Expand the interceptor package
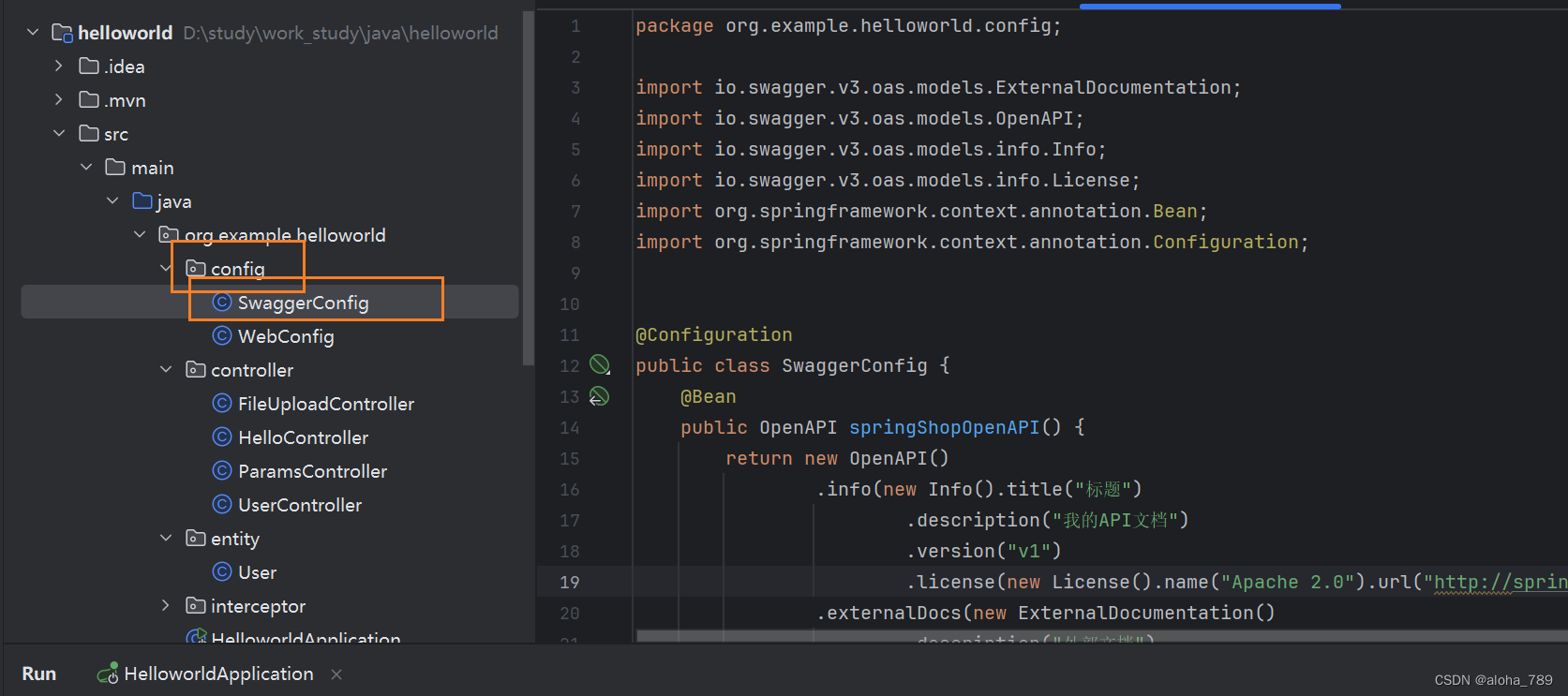 [x=166, y=606]
